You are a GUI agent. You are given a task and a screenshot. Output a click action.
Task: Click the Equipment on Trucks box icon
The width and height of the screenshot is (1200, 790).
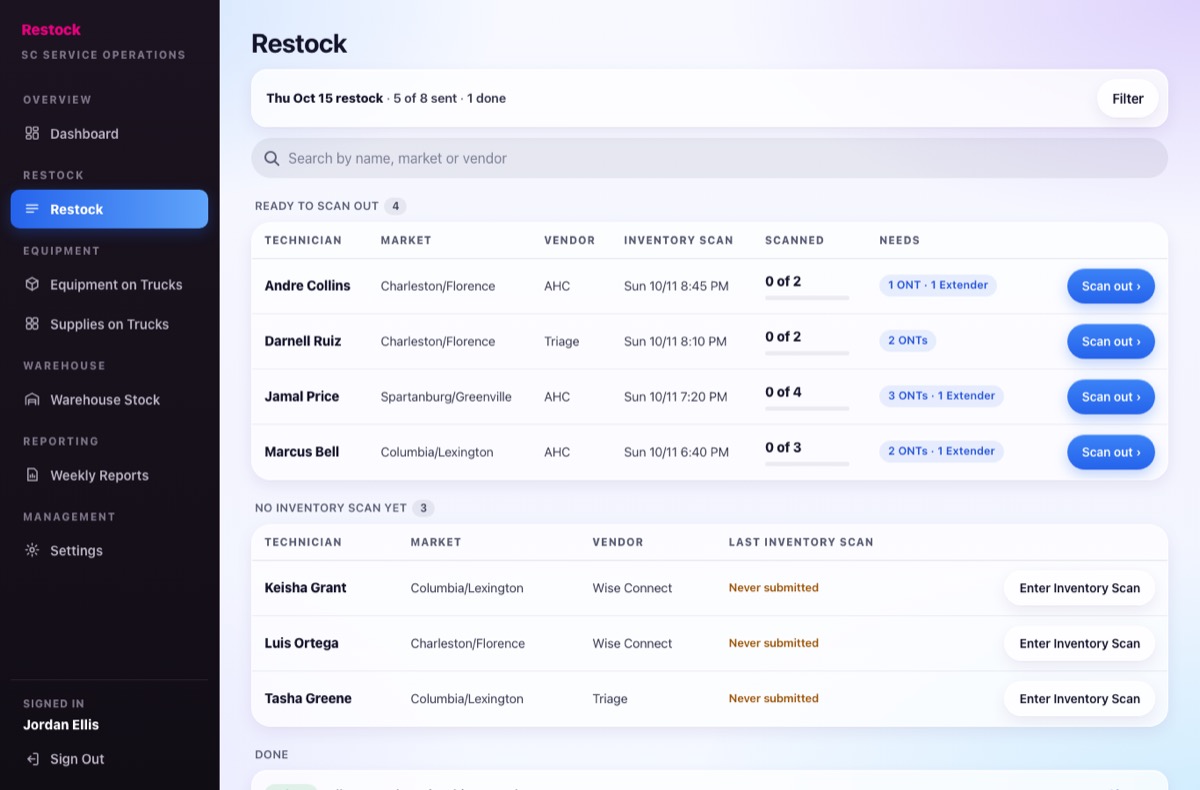(32, 284)
